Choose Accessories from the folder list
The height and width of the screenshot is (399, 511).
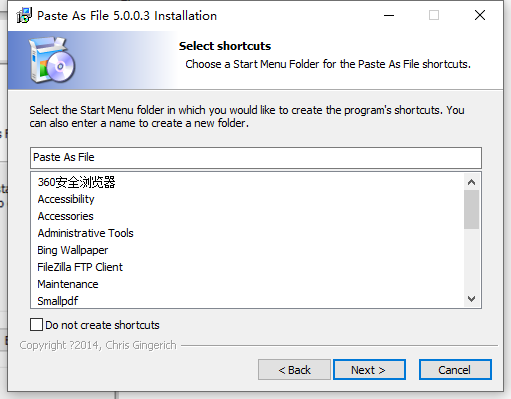tap(65, 216)
